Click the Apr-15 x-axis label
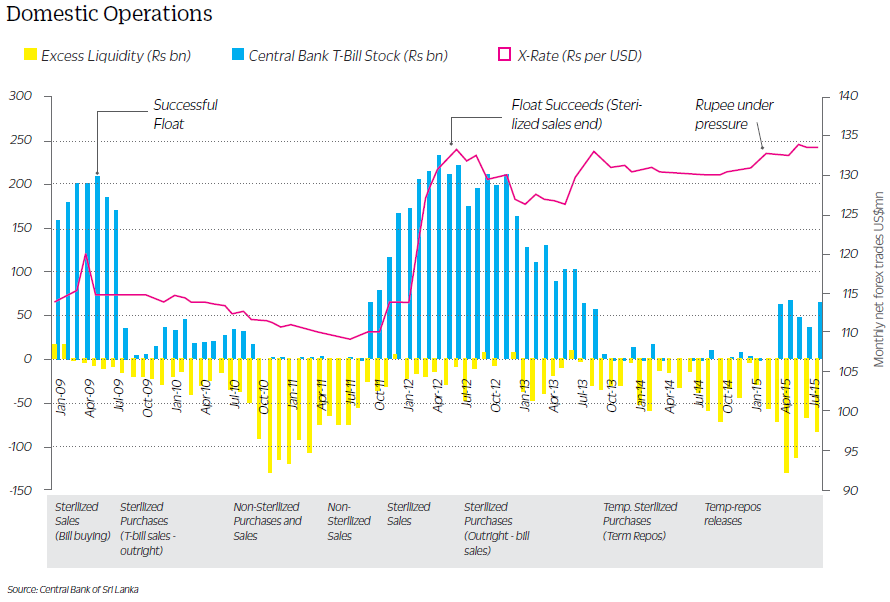 pos(786,396)
